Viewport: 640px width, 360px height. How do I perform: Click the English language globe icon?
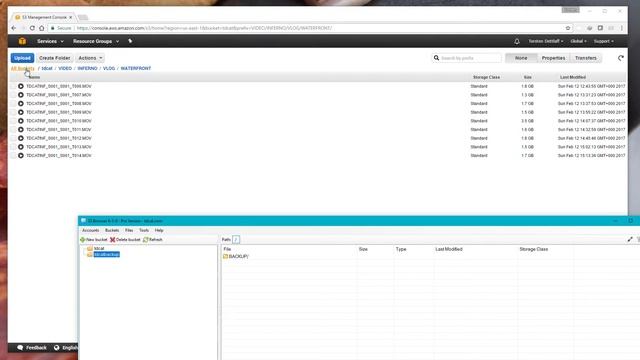point(57,348)
